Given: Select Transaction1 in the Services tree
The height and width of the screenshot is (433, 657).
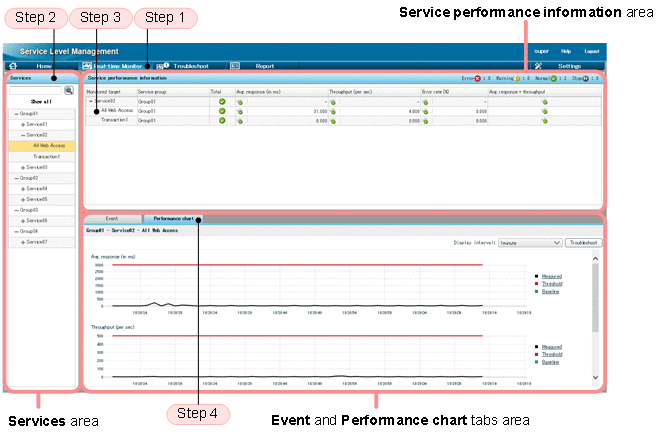Looking at the screenshot, I should tap(45, 157).
